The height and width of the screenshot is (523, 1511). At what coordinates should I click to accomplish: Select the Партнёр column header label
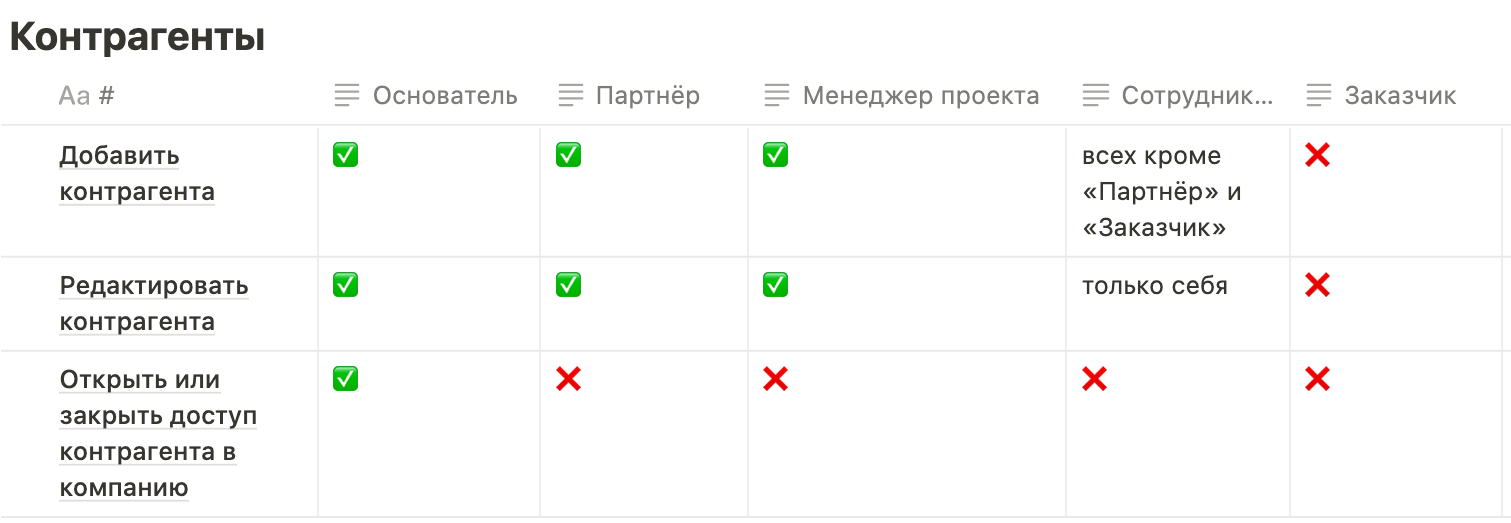pyautogui.click(x=648, y=96)
